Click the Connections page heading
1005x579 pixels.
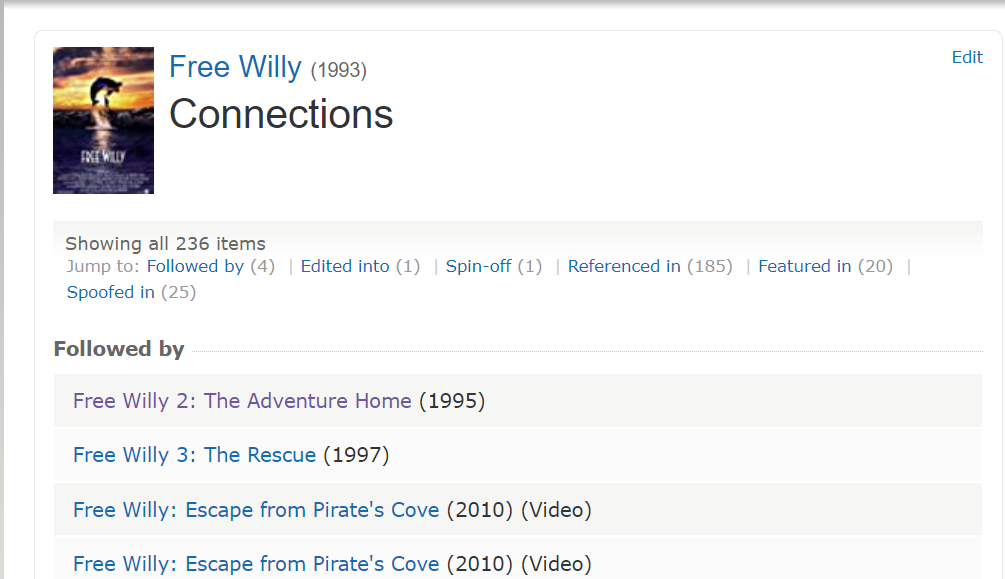click(281, 114)
